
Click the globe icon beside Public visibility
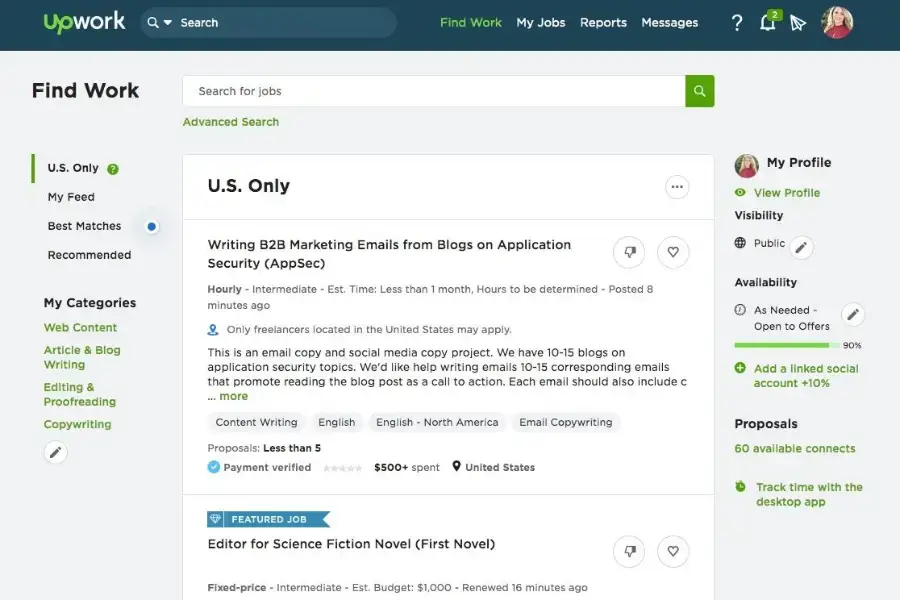click(740, 243)
